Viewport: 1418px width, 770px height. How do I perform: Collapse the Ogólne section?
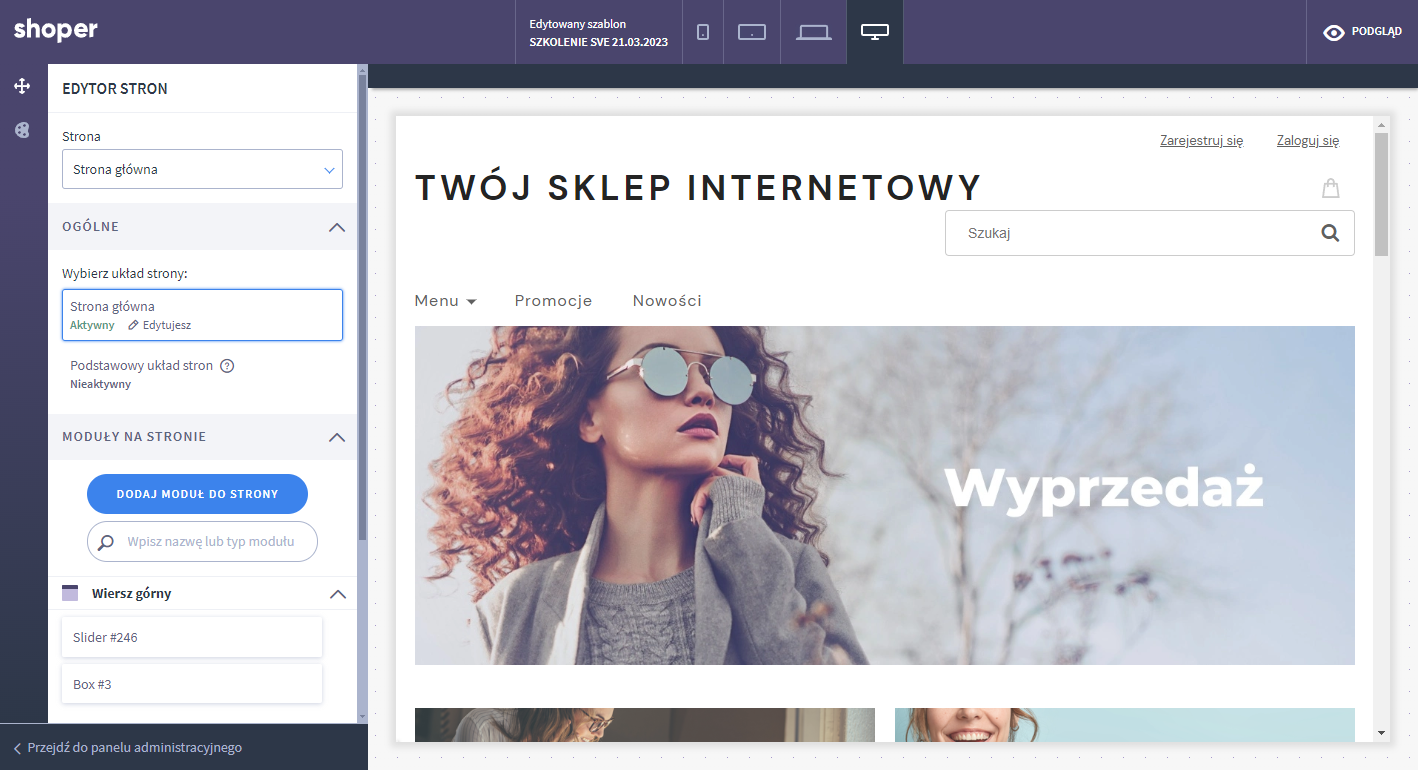[x=337, y=227]
